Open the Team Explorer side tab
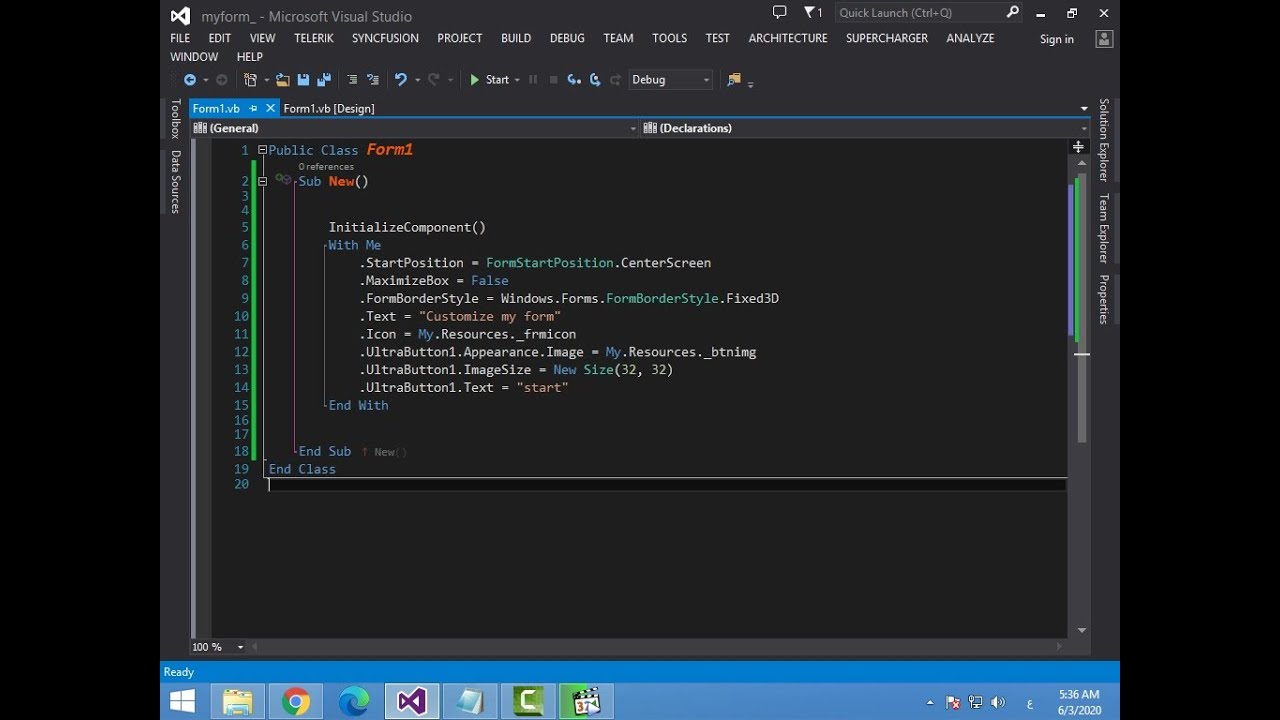Screen dimensions: 1280x720 tap(1104, 229)
